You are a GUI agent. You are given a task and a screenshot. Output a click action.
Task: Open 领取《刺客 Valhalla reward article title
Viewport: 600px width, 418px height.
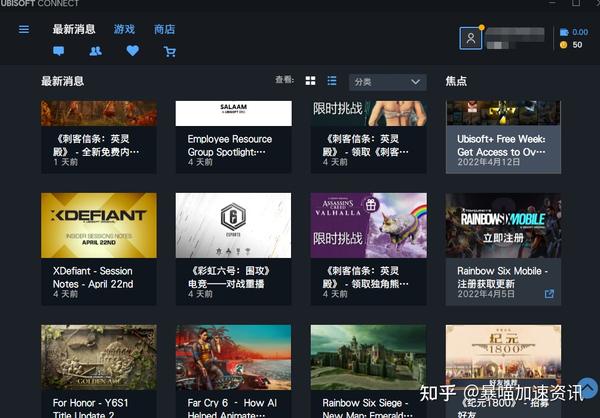tap(365, 145)
